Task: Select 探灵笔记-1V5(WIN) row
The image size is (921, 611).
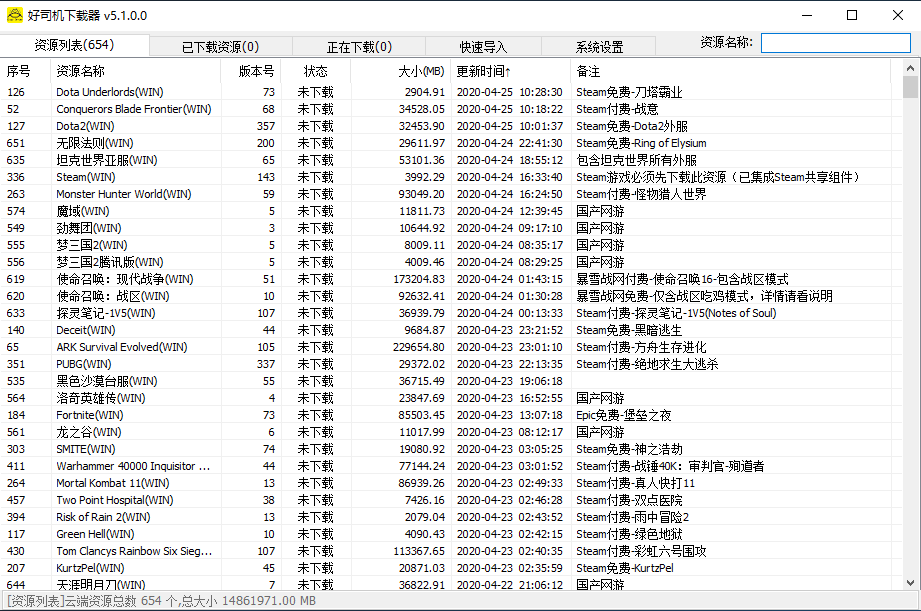Action: [451, 313]
